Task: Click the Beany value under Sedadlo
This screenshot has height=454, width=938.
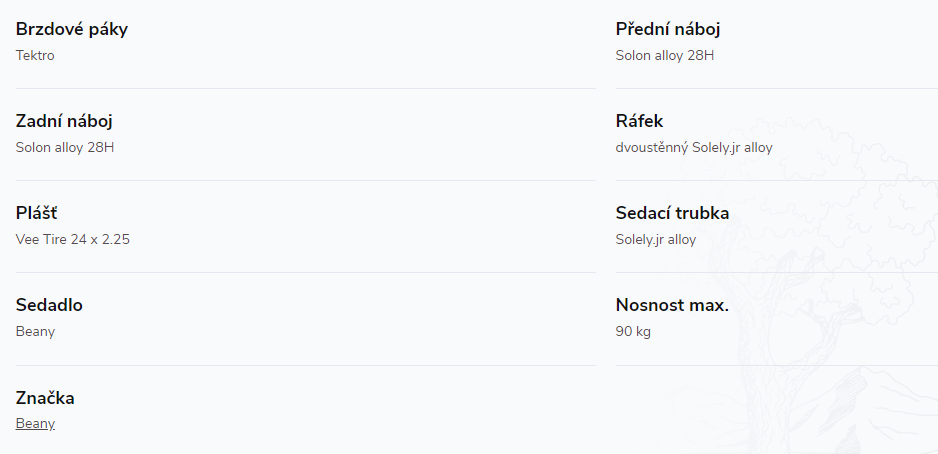Action: click(x=35, y=331)
